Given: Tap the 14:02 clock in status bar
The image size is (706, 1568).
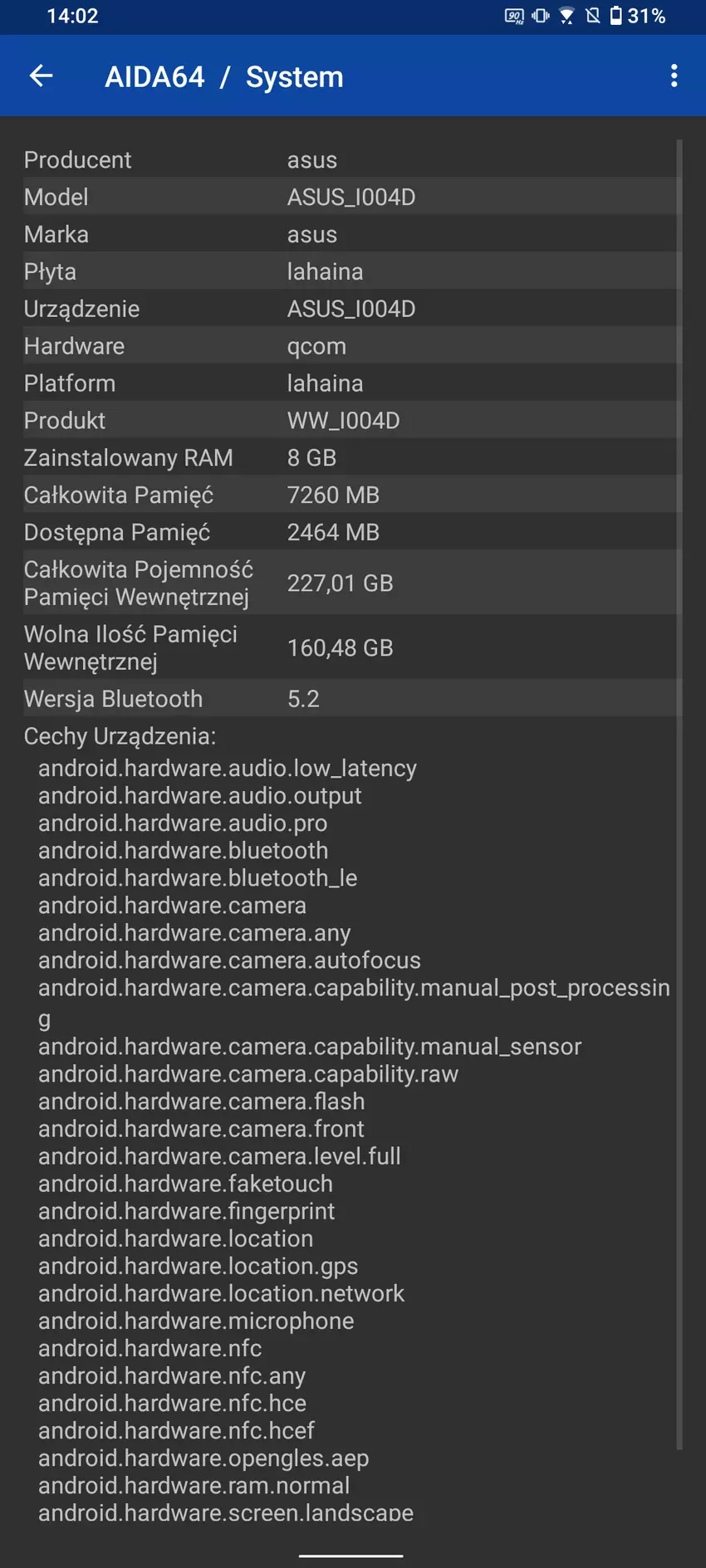Looking at the screenshot, I should [72, 16].
